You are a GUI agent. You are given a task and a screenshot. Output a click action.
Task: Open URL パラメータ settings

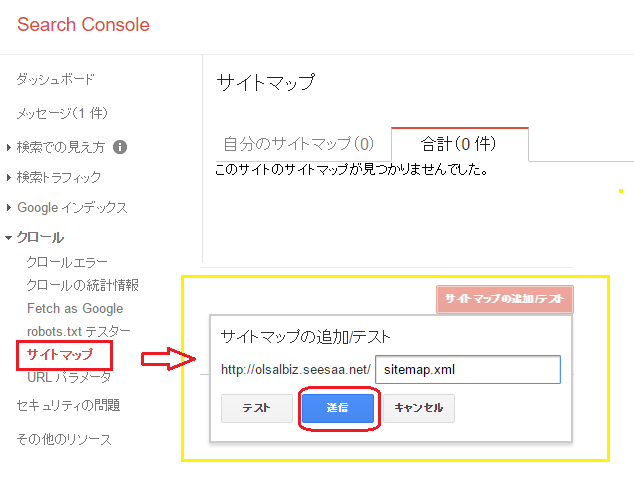[x=69, y=378]
